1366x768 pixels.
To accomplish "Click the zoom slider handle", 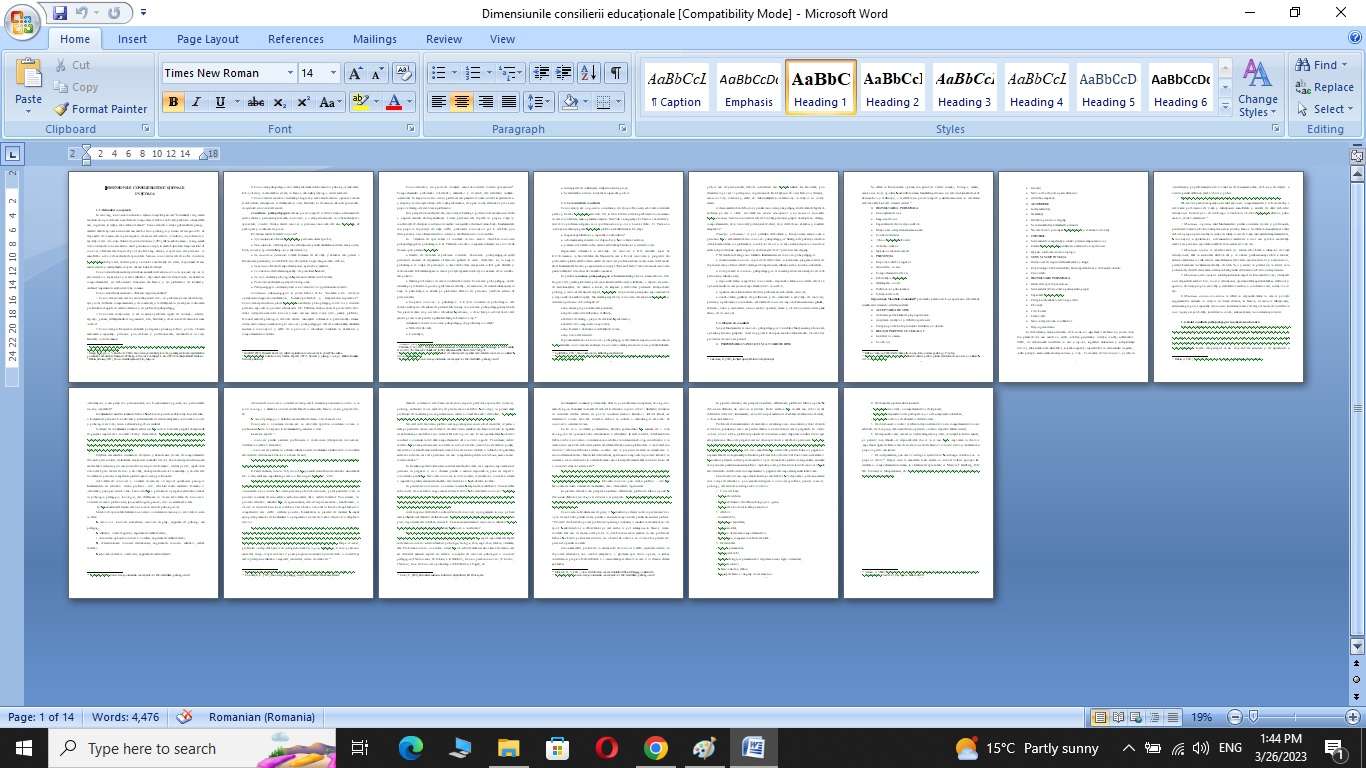I will click(1254, 717).
